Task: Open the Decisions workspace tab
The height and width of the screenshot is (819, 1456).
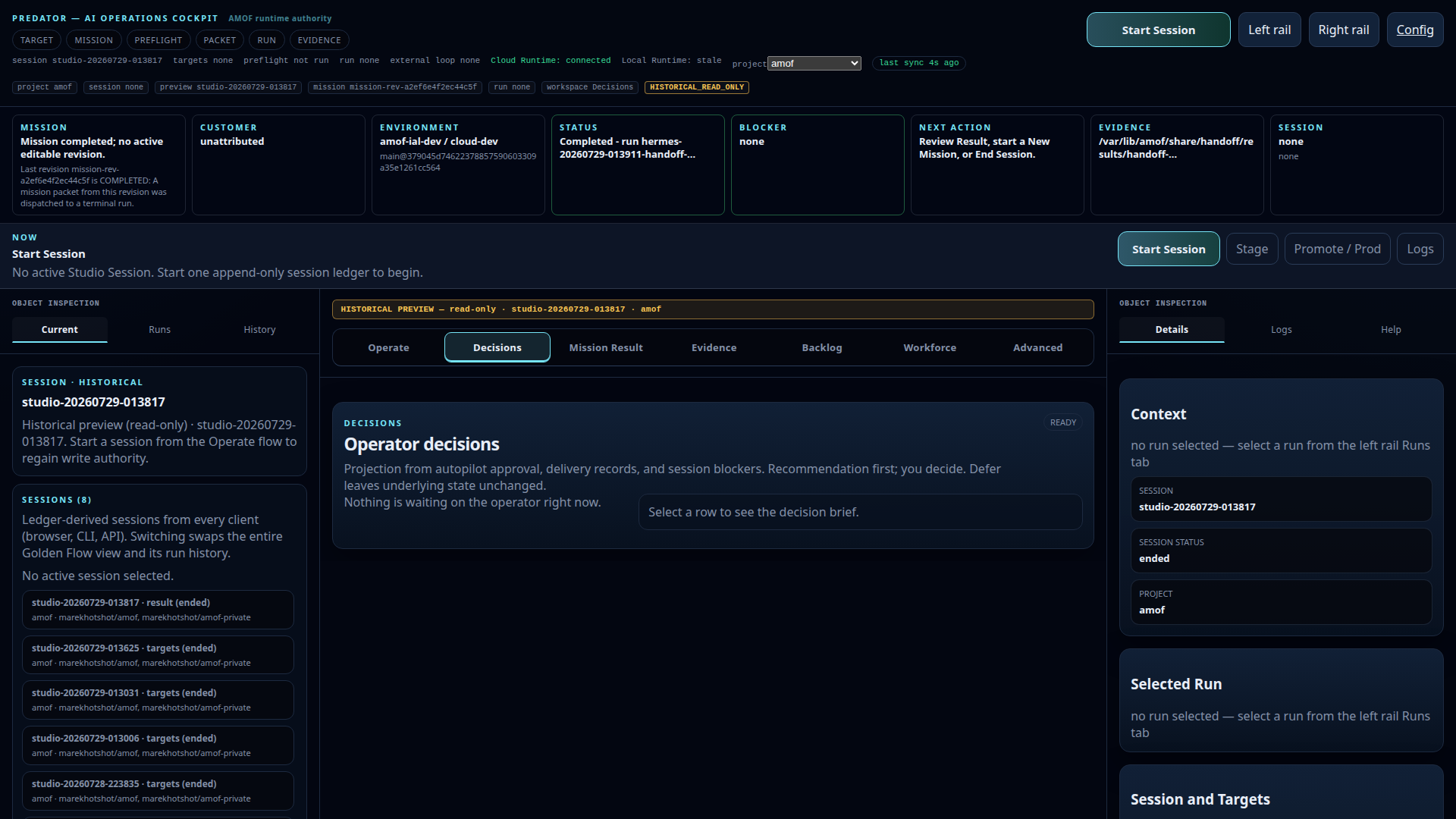Action: (497, 347)
